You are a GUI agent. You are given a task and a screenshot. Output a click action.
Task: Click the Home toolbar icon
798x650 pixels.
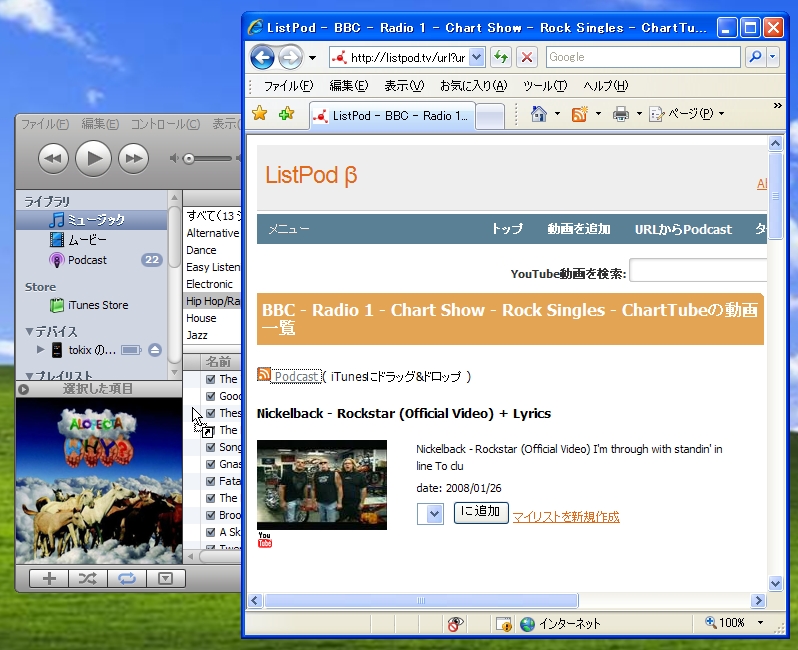538,114
